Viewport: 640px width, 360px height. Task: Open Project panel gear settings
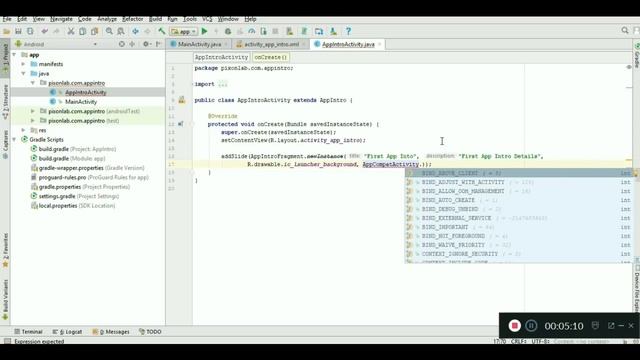pos(147,44)
